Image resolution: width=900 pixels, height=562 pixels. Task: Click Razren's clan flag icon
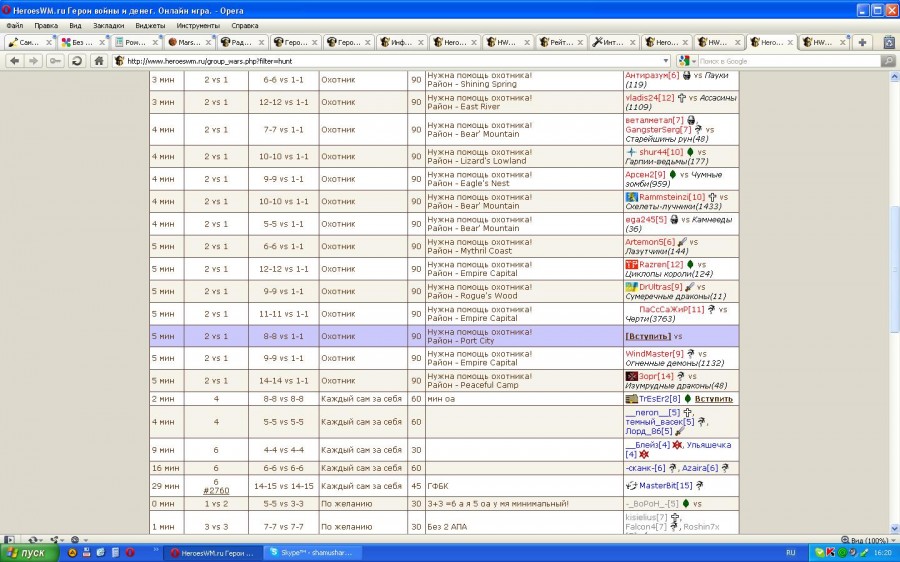631,265
